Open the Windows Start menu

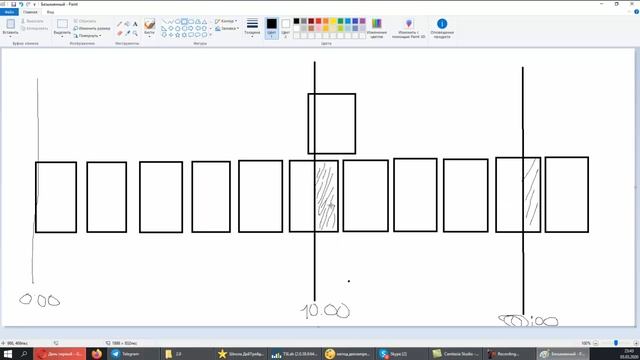tap(7, 354)
